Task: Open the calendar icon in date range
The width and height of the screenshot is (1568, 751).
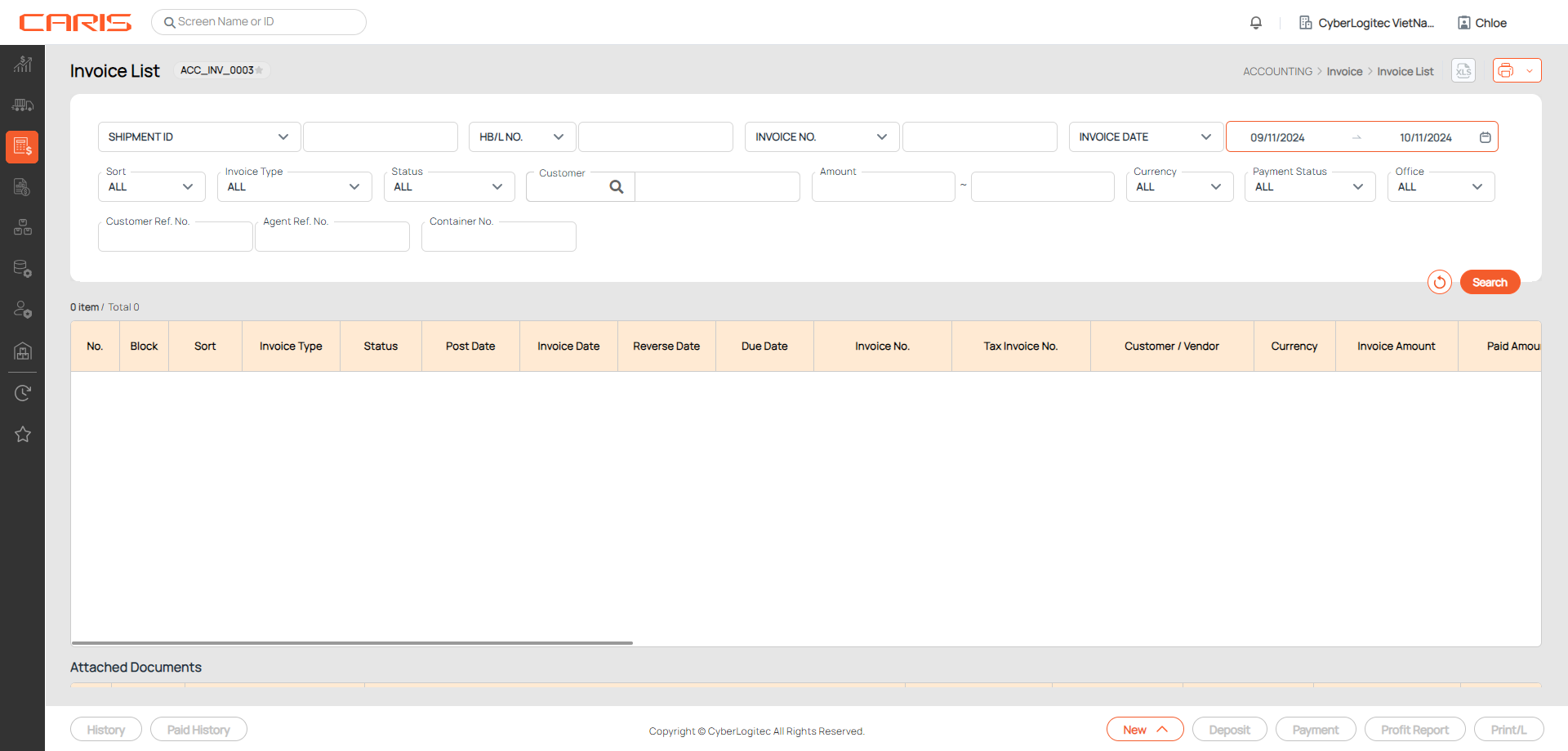Action: 1486,137
